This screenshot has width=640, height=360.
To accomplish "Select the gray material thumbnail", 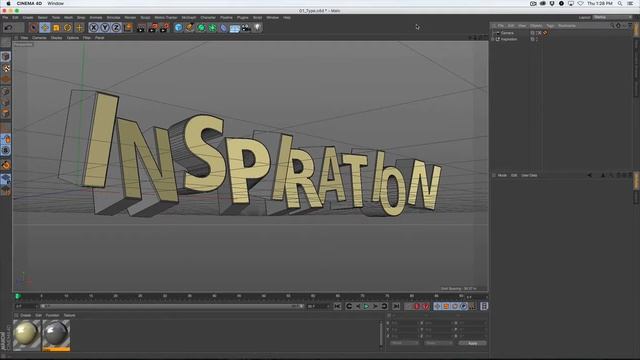I will tap(56, 335).
